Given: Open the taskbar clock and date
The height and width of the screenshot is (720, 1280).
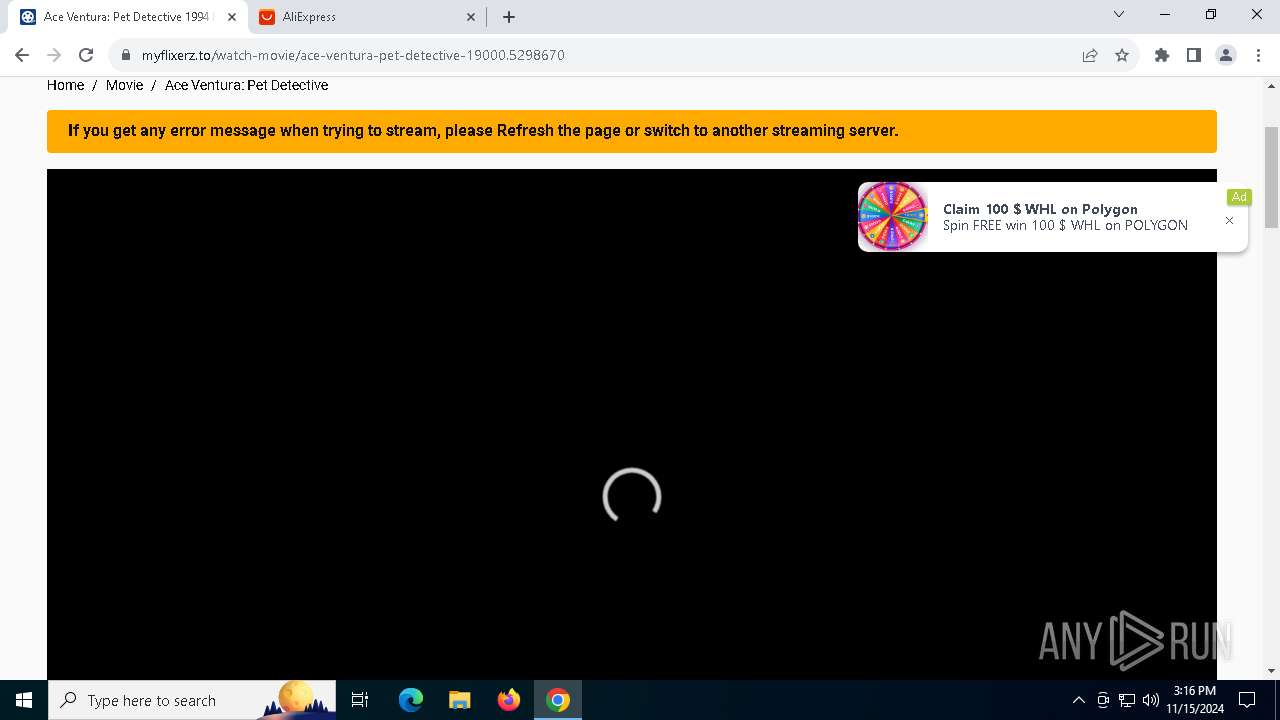Looking at the screenshot, I should click(x=1194, y=700).
